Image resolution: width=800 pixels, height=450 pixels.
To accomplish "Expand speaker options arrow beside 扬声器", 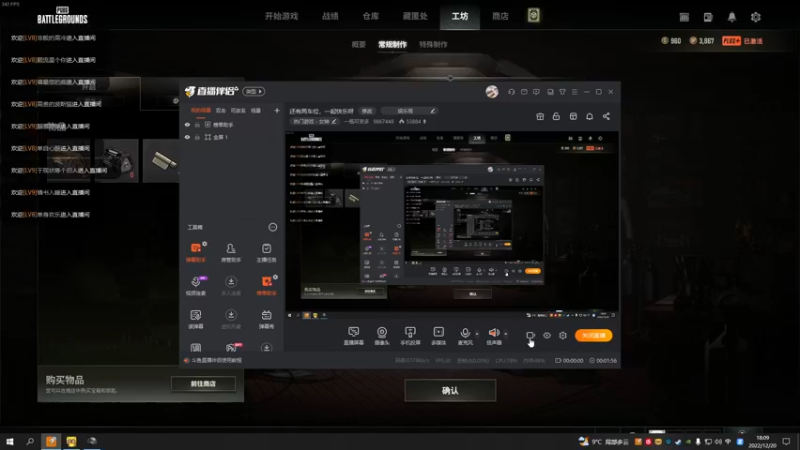I will tap(506, 334).
